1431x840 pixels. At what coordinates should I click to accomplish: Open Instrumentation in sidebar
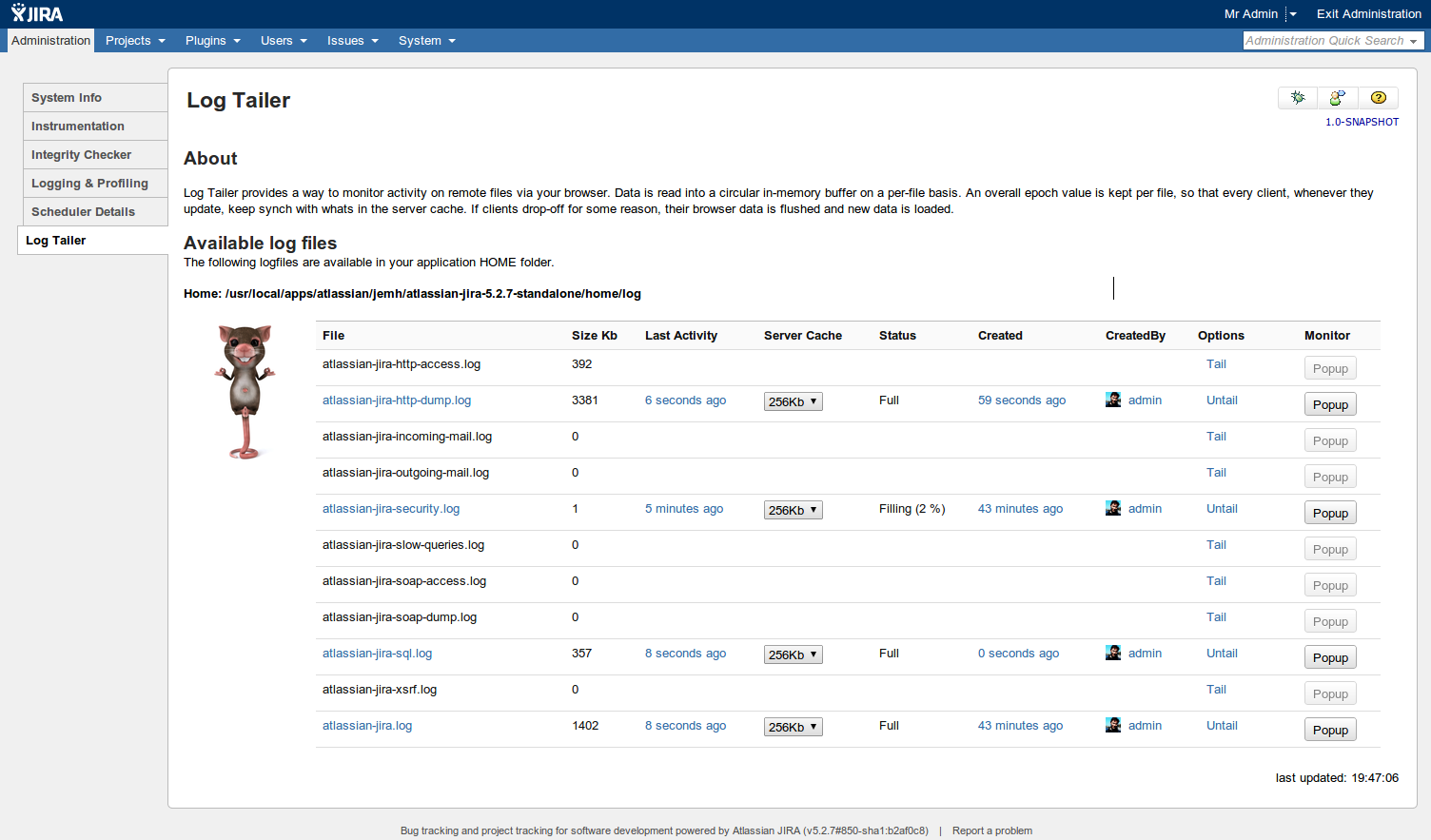[95, 126]
